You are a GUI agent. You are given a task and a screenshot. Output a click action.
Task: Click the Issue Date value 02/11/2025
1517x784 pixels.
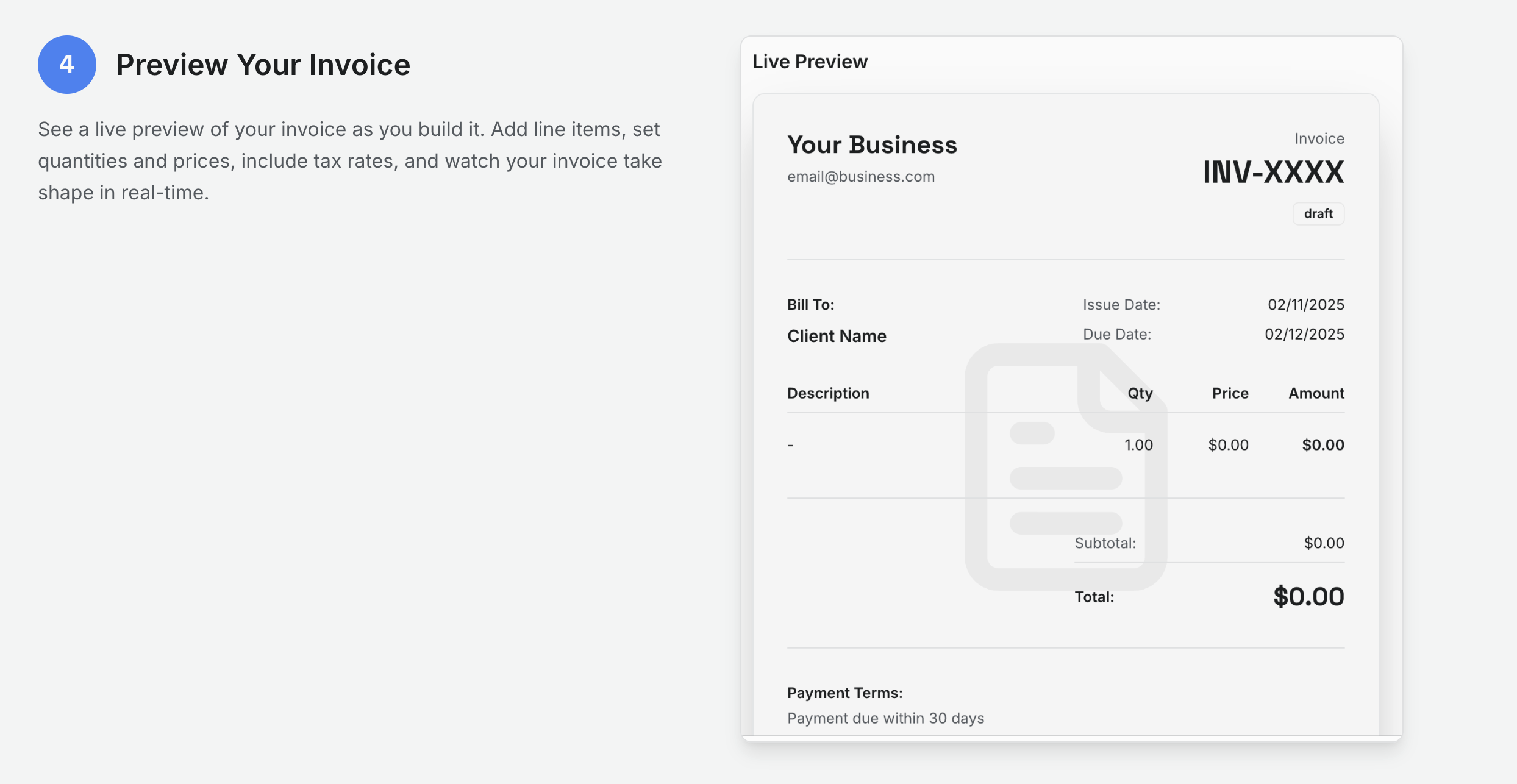(x=1304, y=304)
